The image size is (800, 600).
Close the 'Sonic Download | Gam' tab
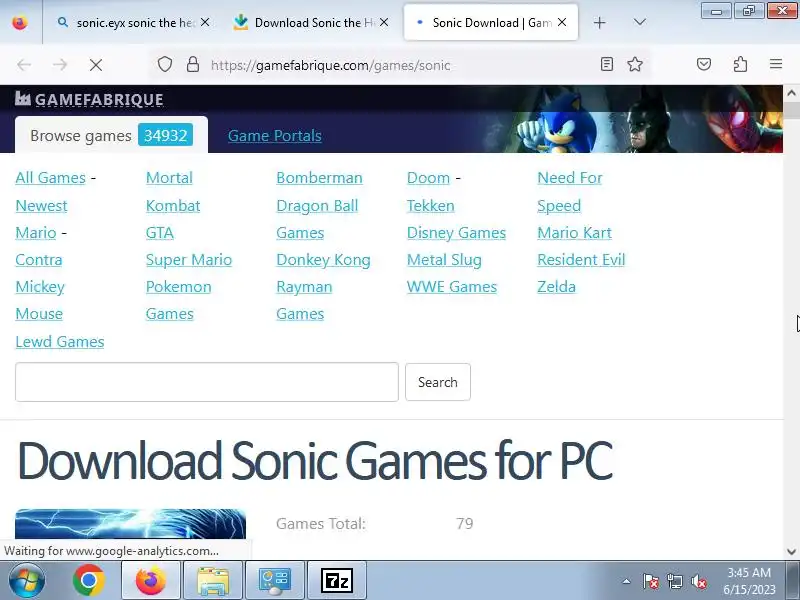coord(562,22)
